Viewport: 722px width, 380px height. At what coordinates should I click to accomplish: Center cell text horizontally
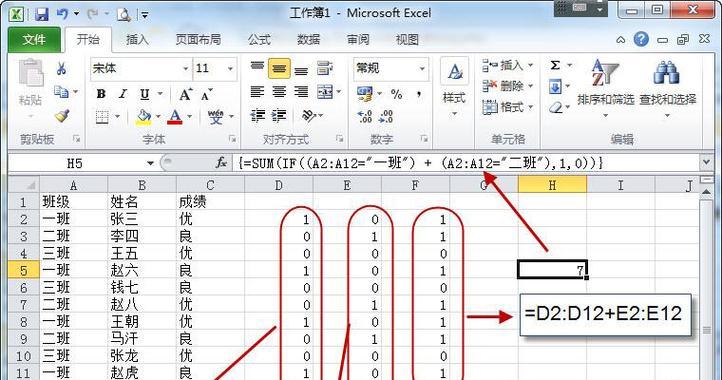(x=279, y=92)
